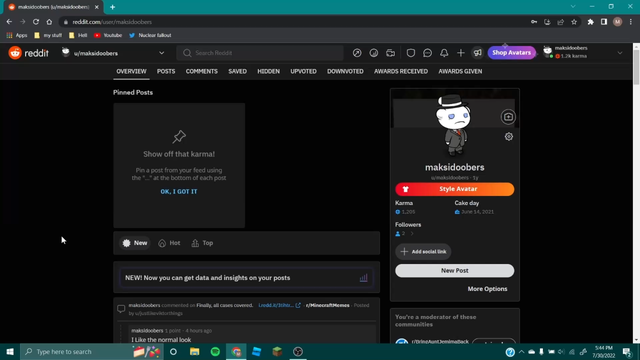Viewport: 640px width, 360px height.
Task: Open the UPVOTED tab
Action: point(303,71)
